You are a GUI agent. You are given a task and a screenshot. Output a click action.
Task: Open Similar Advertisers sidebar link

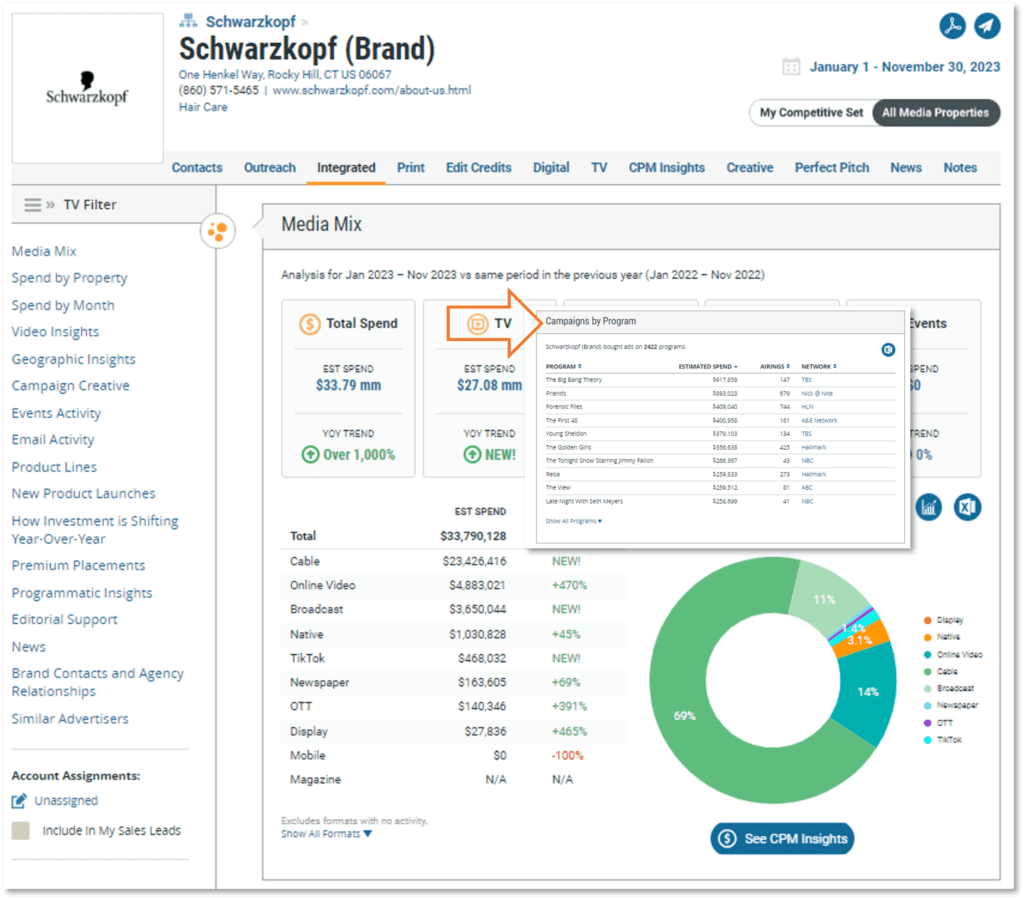tap(70, 719)
